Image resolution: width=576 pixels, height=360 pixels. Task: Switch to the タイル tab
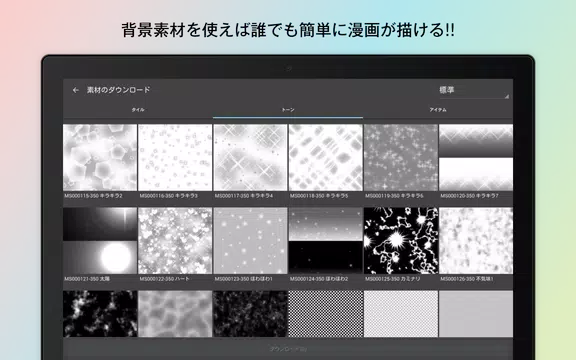point(138,110)
